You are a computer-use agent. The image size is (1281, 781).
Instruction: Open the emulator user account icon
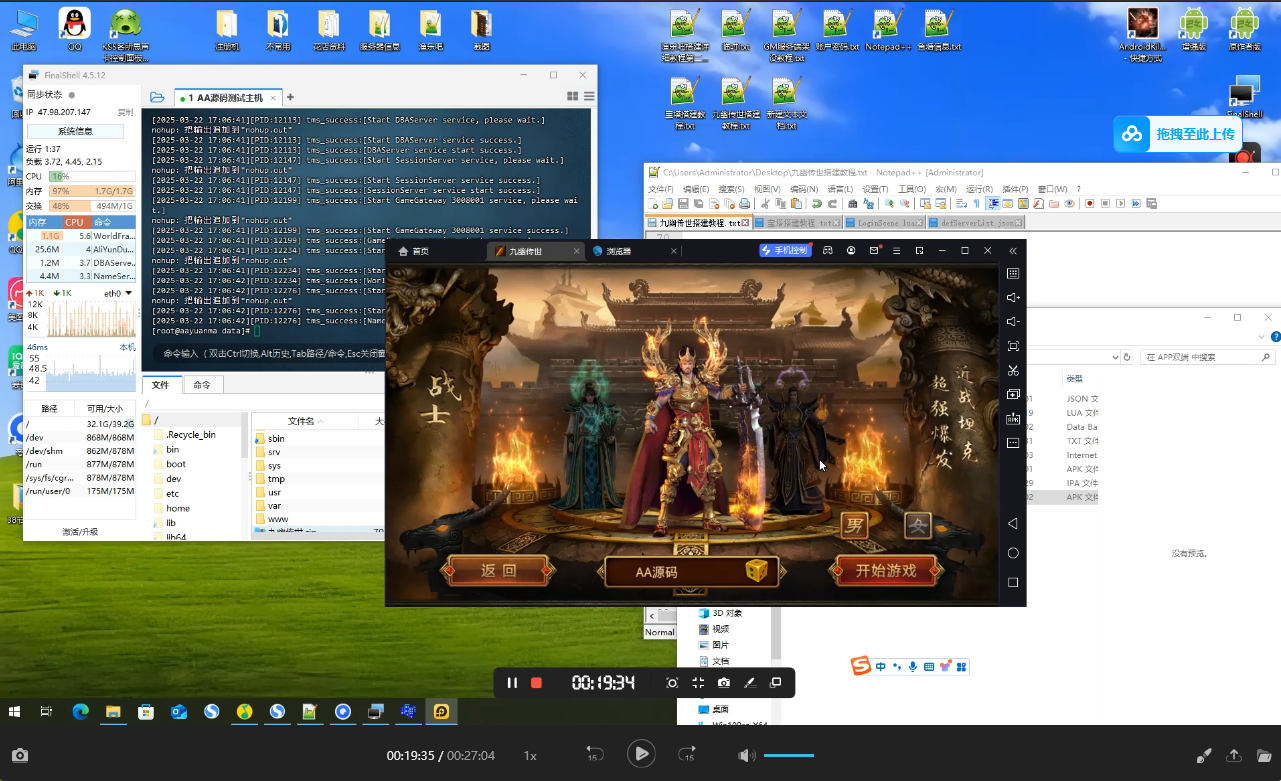[x=851, y=251]
